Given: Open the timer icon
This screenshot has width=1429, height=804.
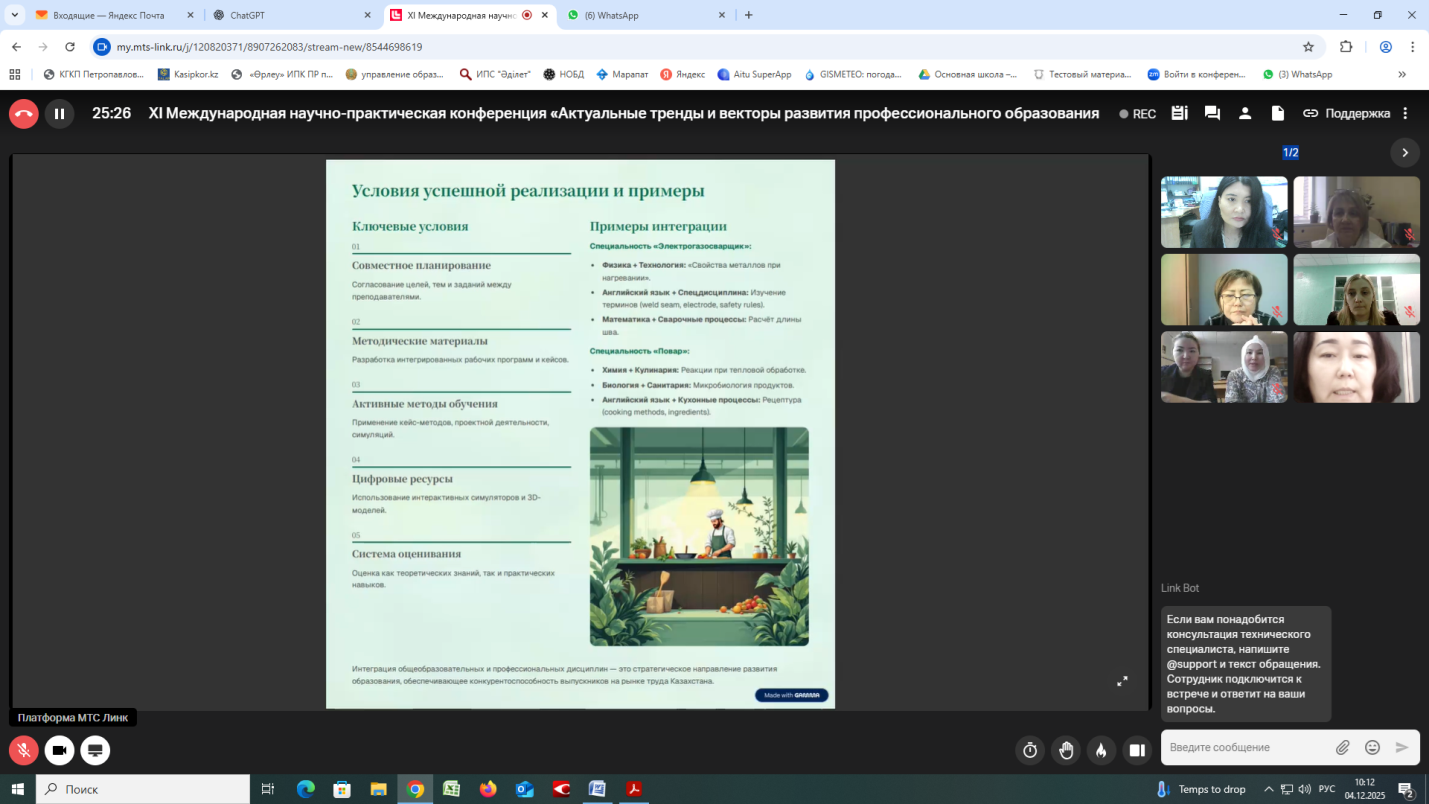Looking at the screenshot, I should pos(1030,750).
